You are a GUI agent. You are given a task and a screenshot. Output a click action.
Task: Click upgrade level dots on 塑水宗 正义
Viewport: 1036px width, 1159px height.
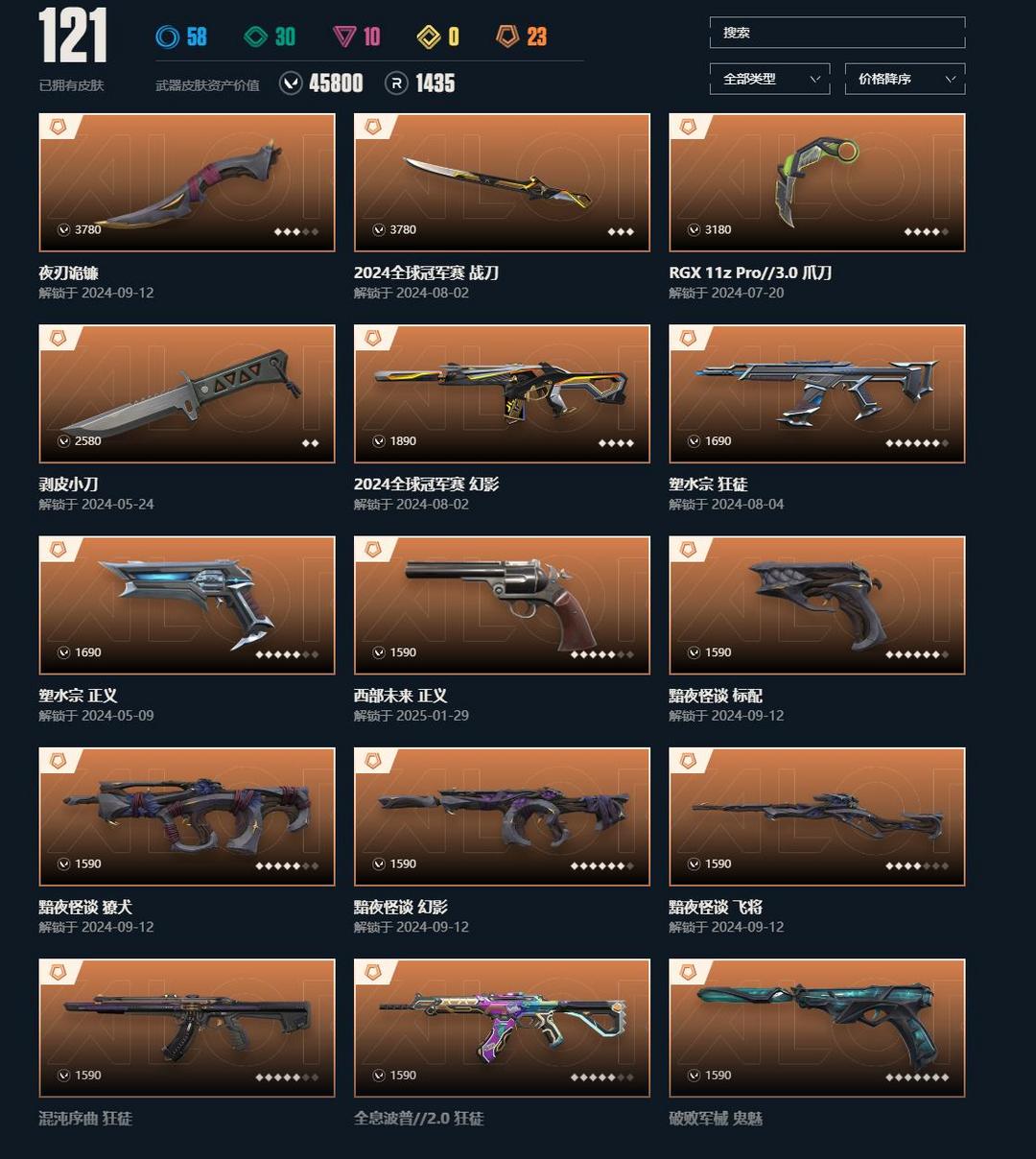tap(287, 654)
